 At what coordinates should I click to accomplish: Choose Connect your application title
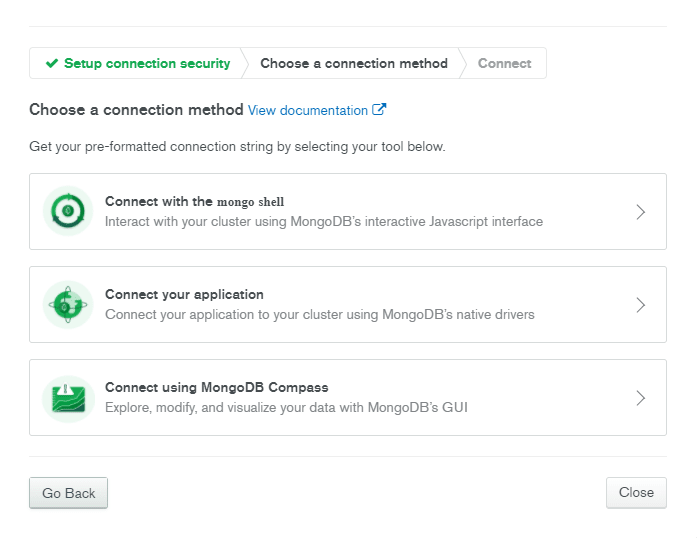[x=184, y=294]
